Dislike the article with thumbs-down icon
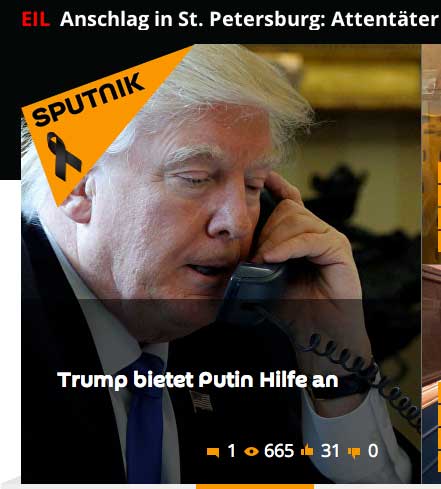 (x=354, y=452)
